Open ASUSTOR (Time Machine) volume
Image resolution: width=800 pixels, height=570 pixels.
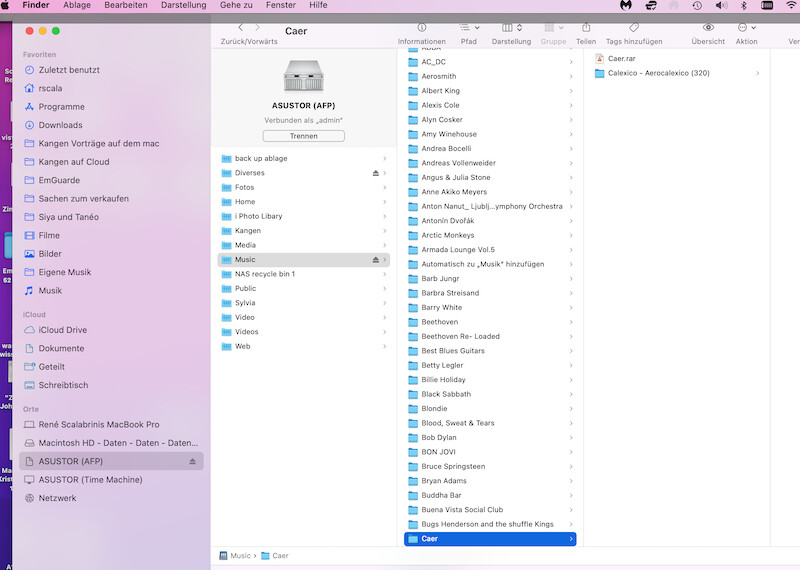point(90,480)
